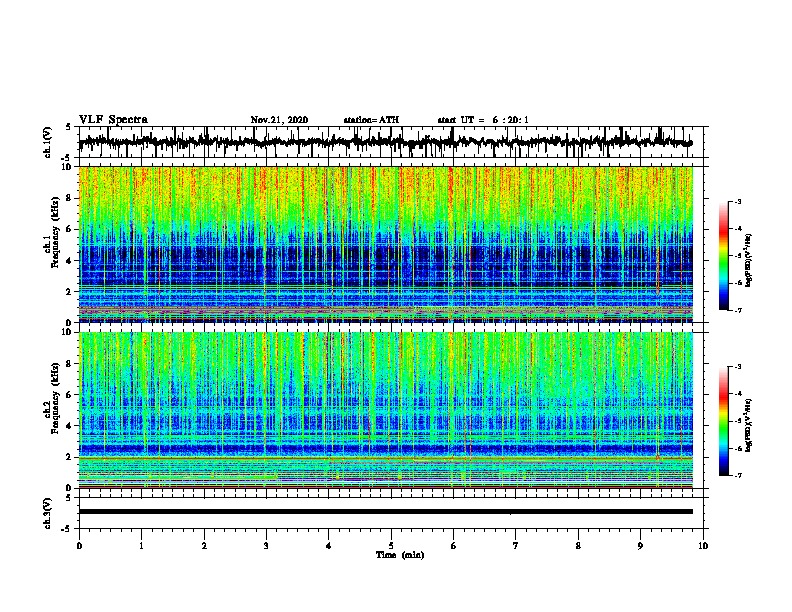The height and width of the screenshot is (612, 792).
Task: Click the "Time (min)" axis label
Action: click(x=400, y=555)
